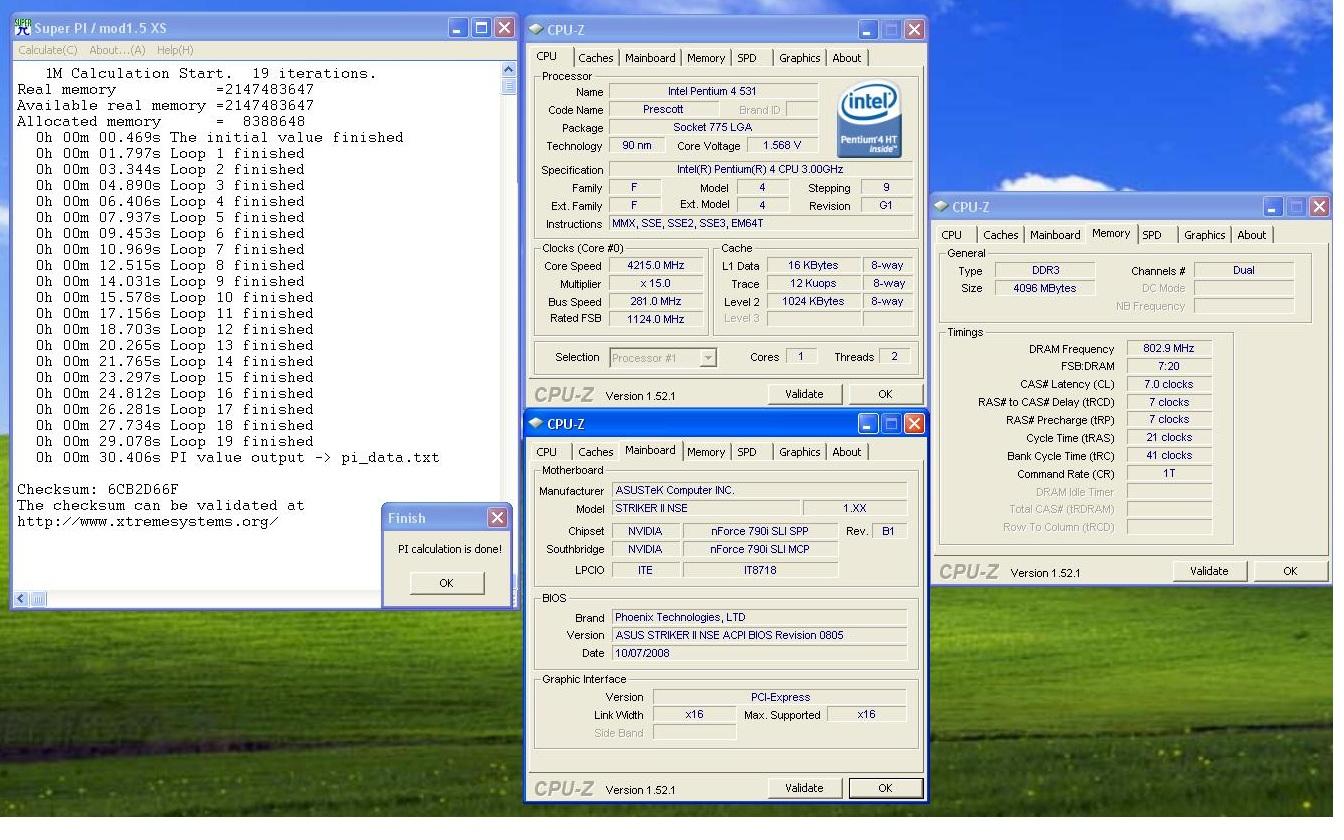1344x840 pixels.
Task: Click the Bus Speed value 281.0 MHz
Action: [x=655, y=301]
